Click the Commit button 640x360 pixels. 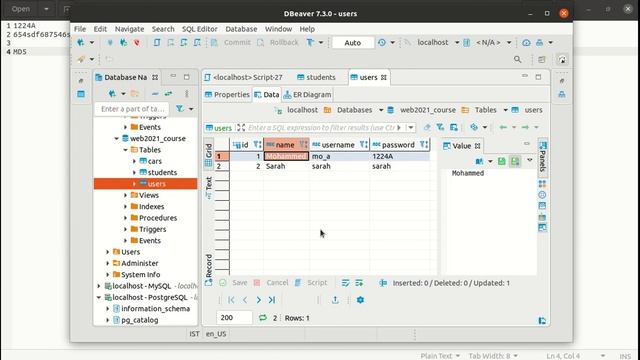(231, 42)
